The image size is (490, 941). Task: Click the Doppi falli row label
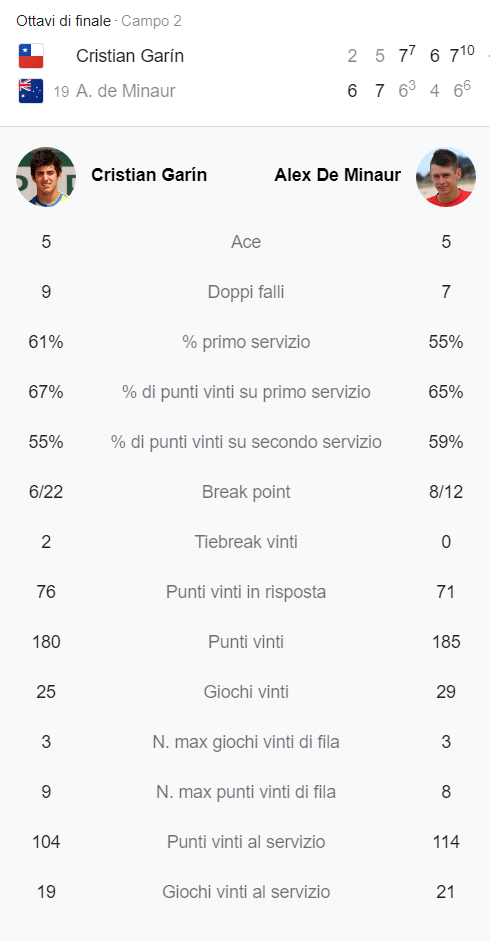[246, 292]
